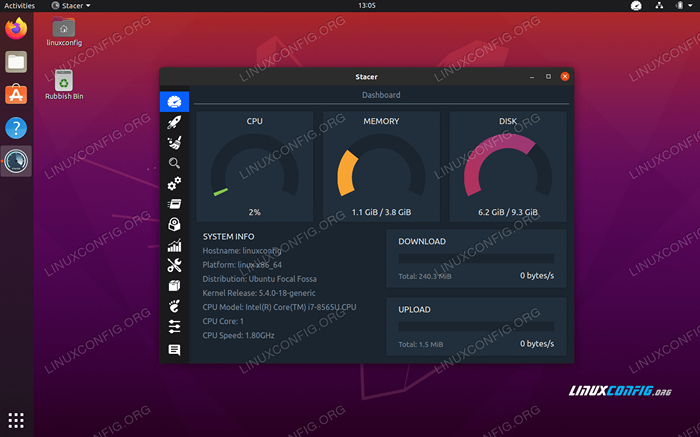The width and height of the screenshot is (700, 437).
Task: Click Kernel Release: 5.4.0-18-generic line
Action: click(x=259, y=293)
